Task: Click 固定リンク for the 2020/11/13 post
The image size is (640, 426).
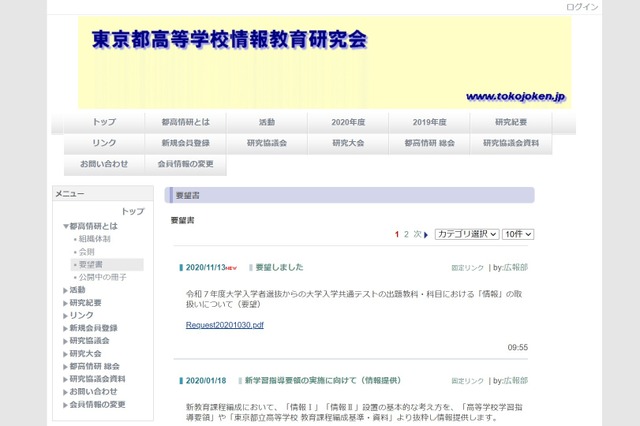Action: click(x=467, y=268)
